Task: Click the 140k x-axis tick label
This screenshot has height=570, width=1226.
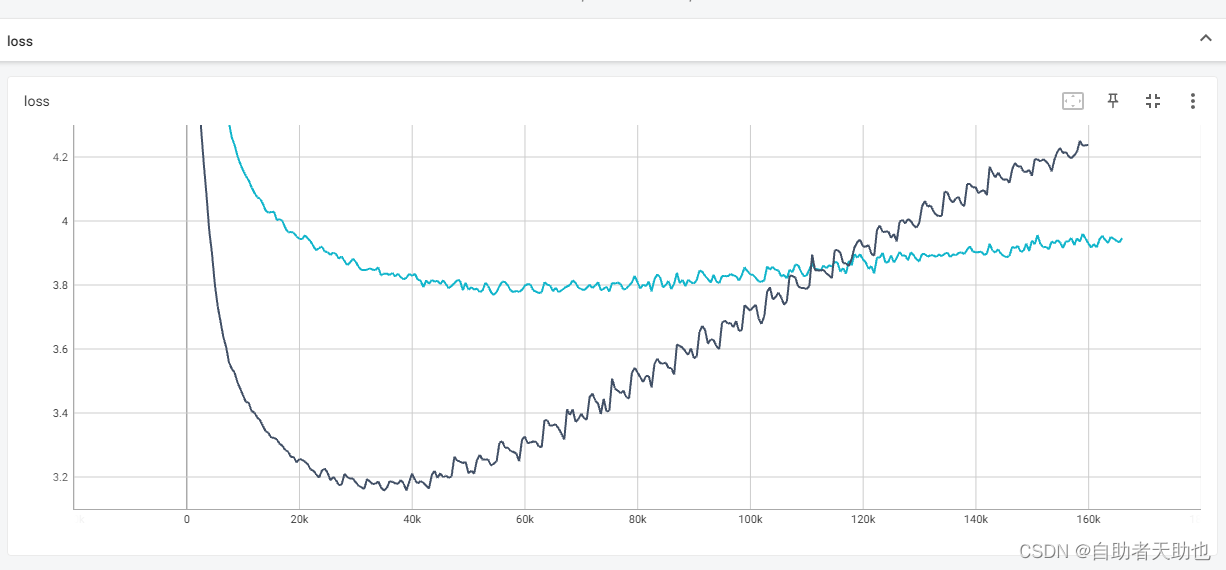Action: click(976, 520)
